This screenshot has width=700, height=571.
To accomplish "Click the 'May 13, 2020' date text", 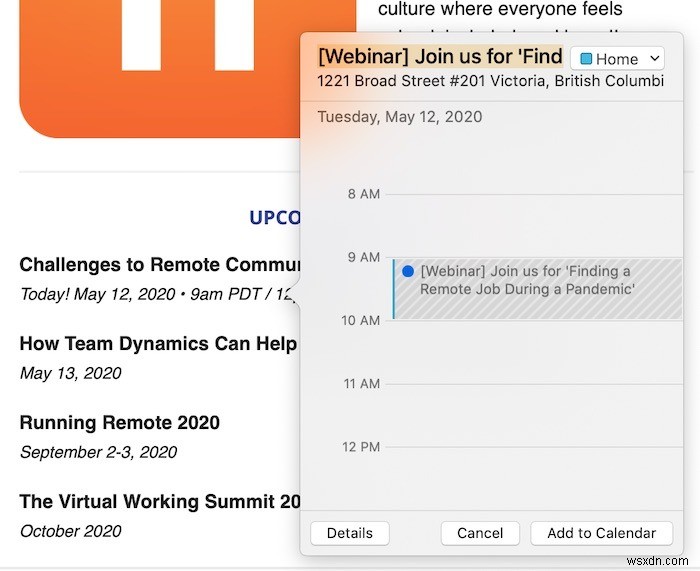I will pos(71,373).
